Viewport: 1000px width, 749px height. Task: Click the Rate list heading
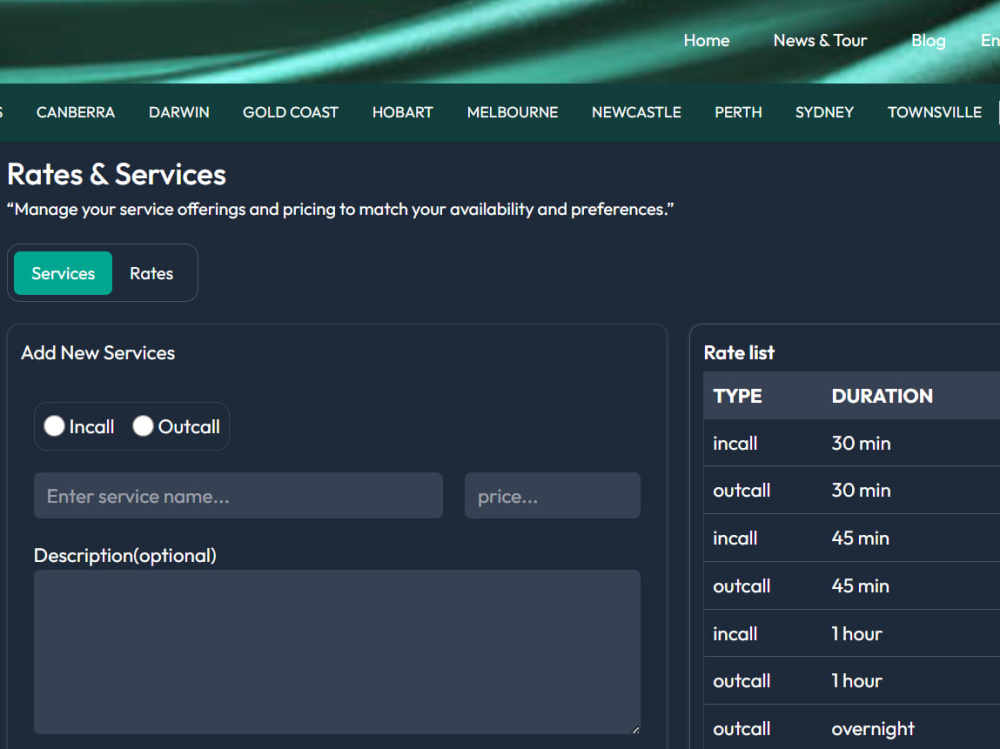click(x=739, y=353)
